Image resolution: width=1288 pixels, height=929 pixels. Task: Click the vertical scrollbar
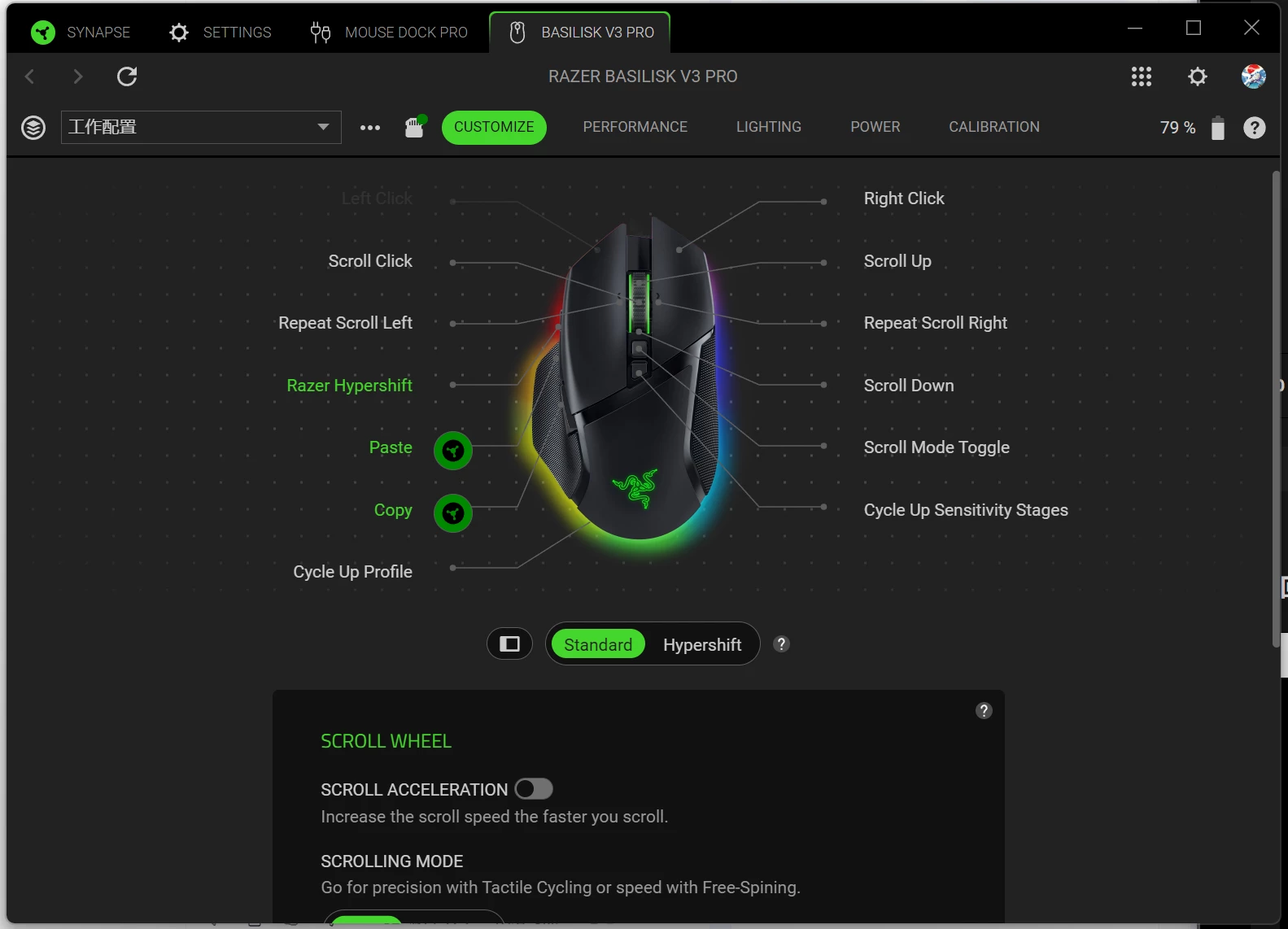coord(1276,408)
